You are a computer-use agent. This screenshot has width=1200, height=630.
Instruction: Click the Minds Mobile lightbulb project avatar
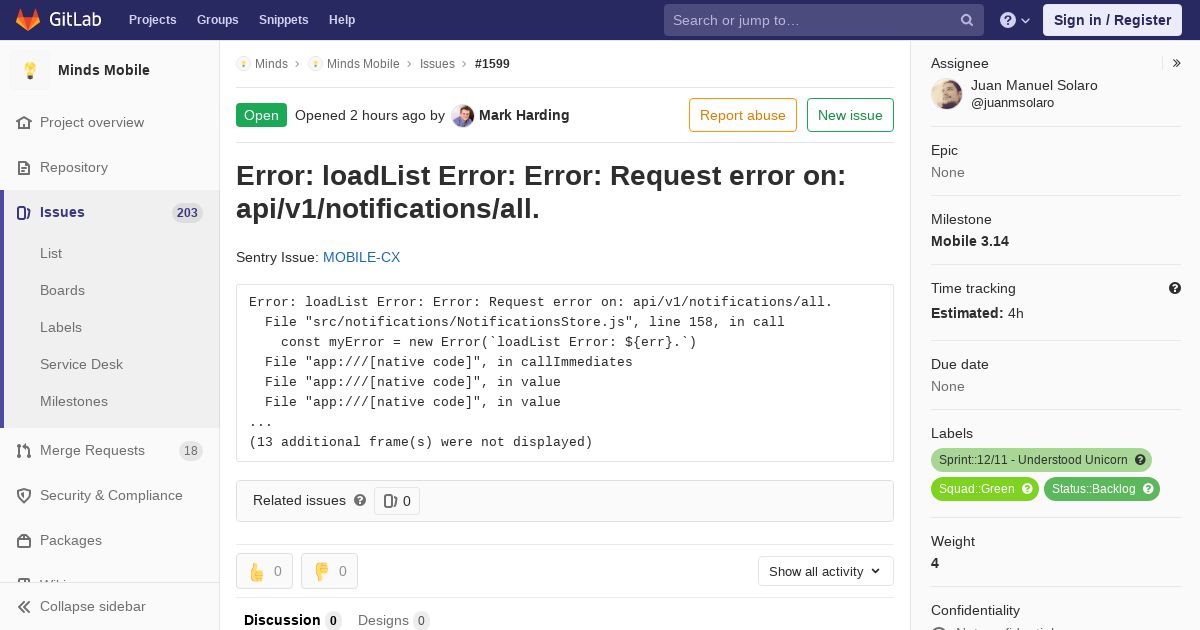coord(30,70)
